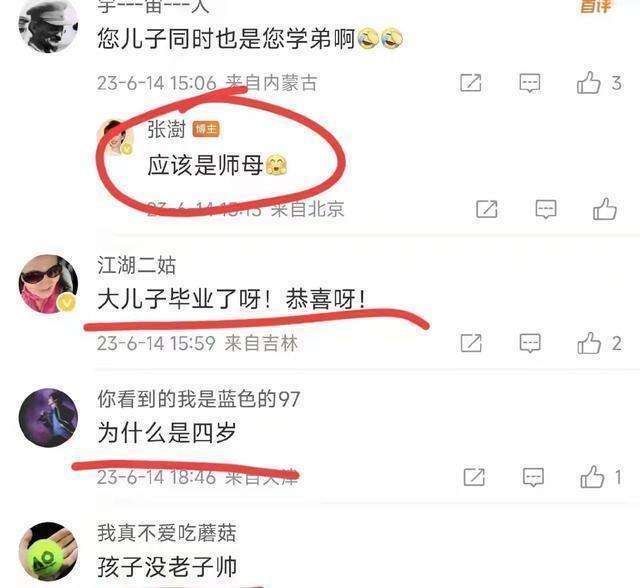Like the 为什么是四岁 comment
Viewport: 640px width, 588px height.
coord(592,477)
